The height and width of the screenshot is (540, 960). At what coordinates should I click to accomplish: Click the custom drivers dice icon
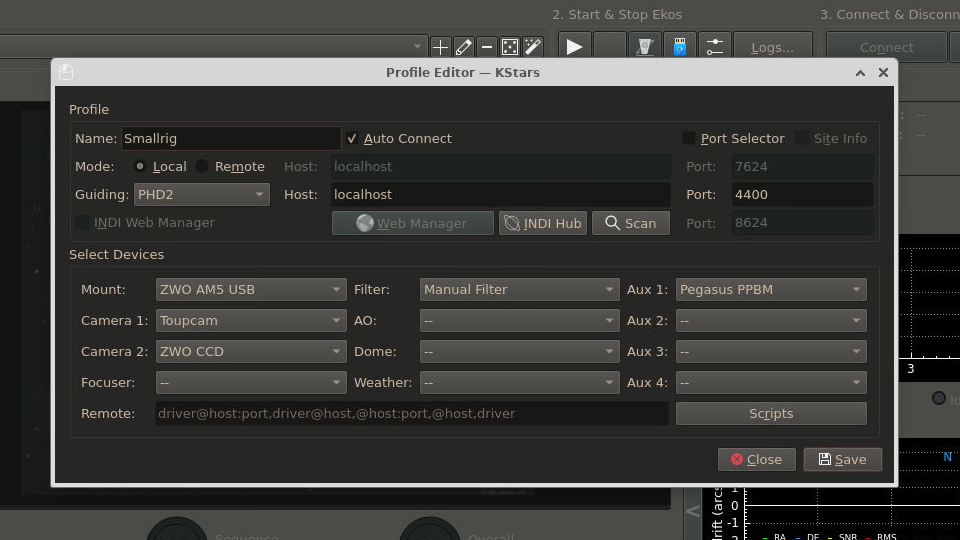click(x=509, y=47)
